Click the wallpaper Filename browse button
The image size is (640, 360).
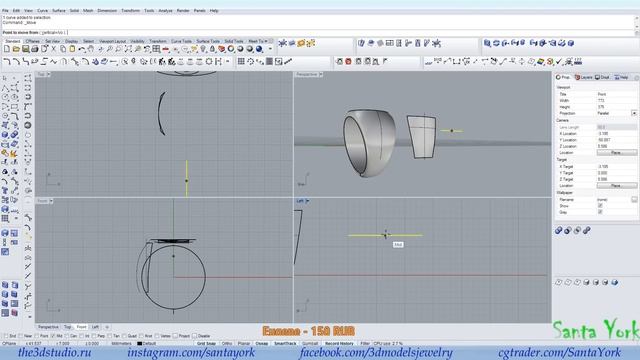634,200
